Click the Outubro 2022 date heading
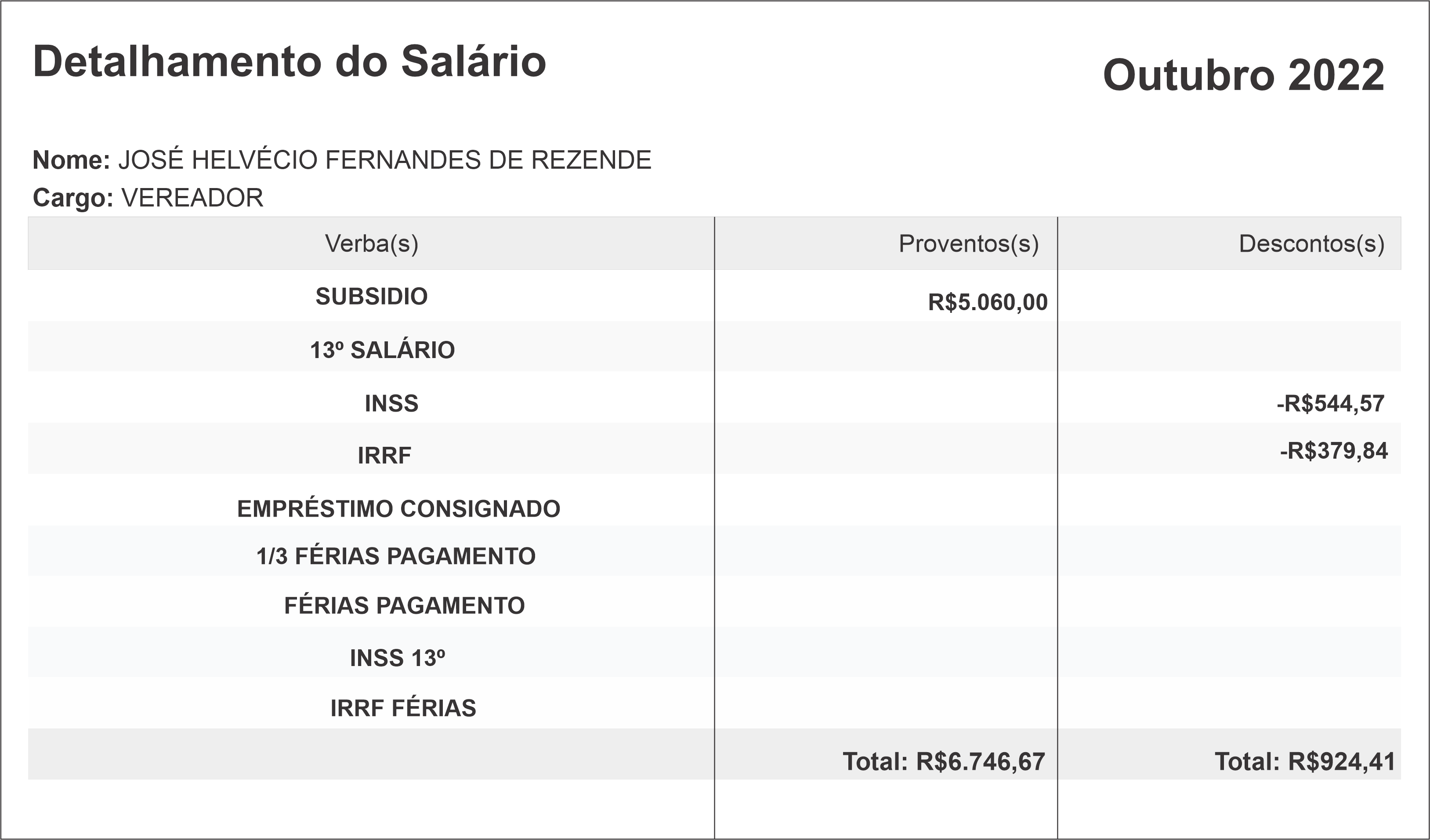The image size is (1430, 840). point(1243,75)
